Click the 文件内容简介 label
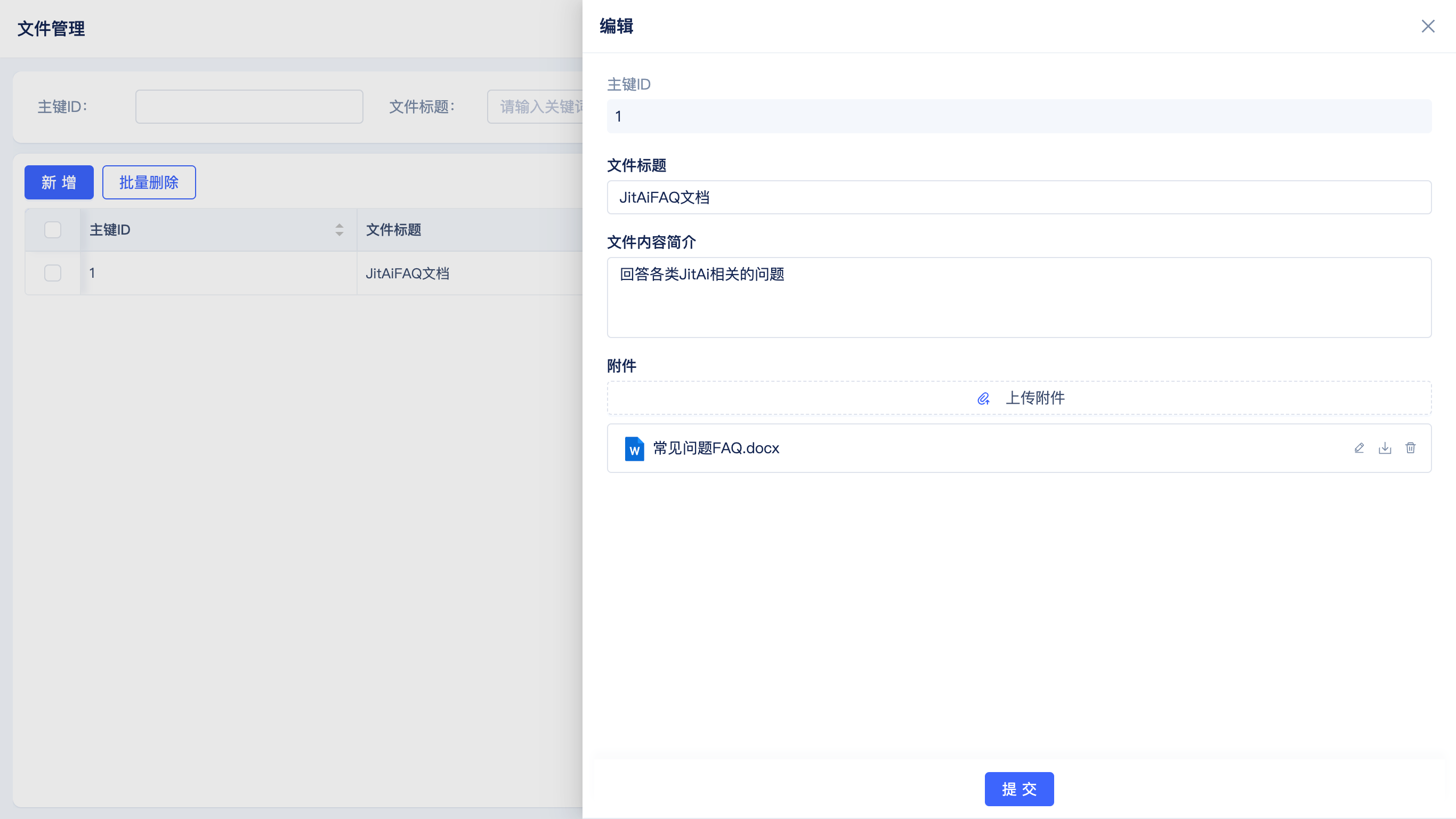The image size is (1456, 819). tap(652, 242)
